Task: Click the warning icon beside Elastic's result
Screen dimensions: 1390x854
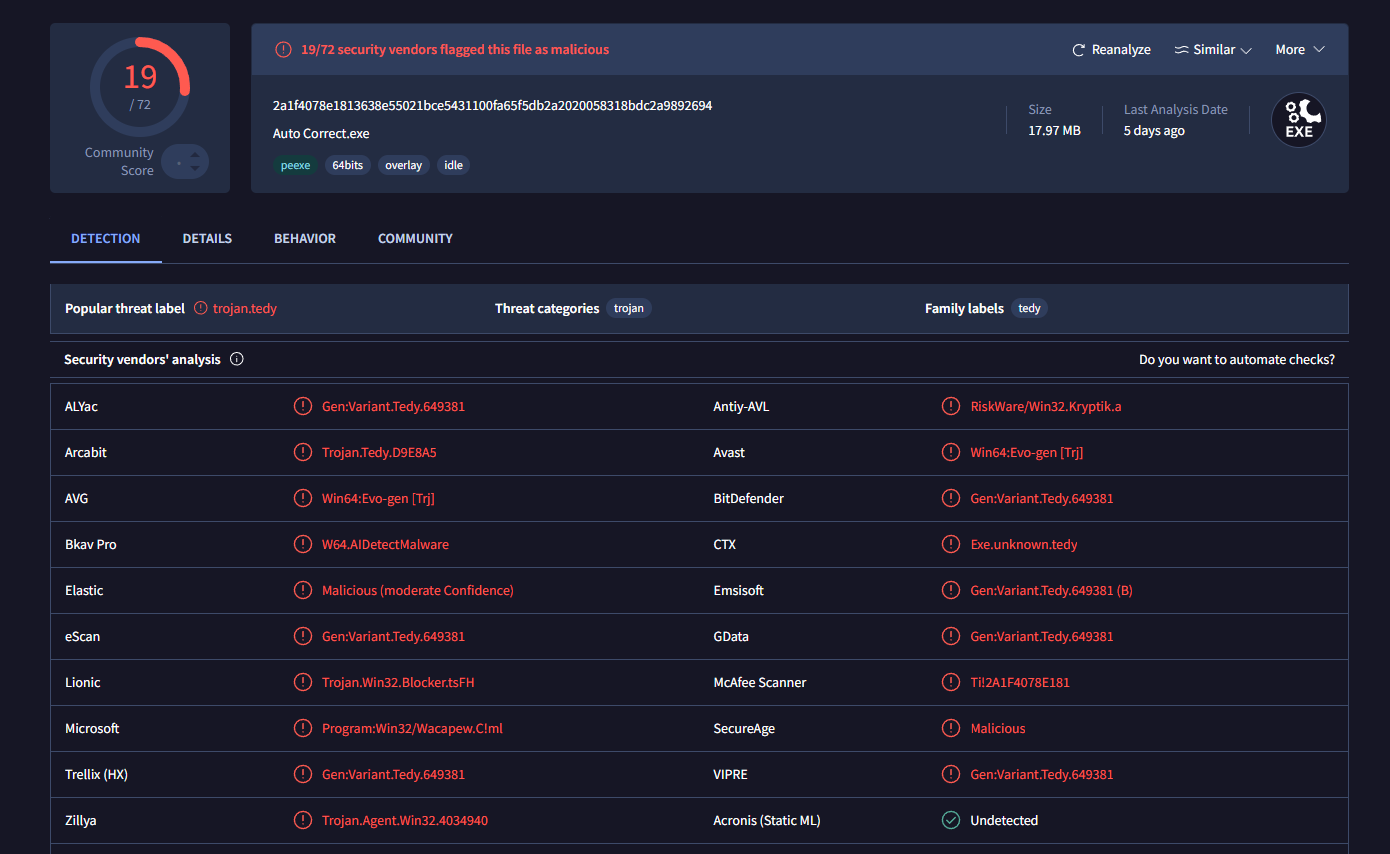Action: click(302, 590)
